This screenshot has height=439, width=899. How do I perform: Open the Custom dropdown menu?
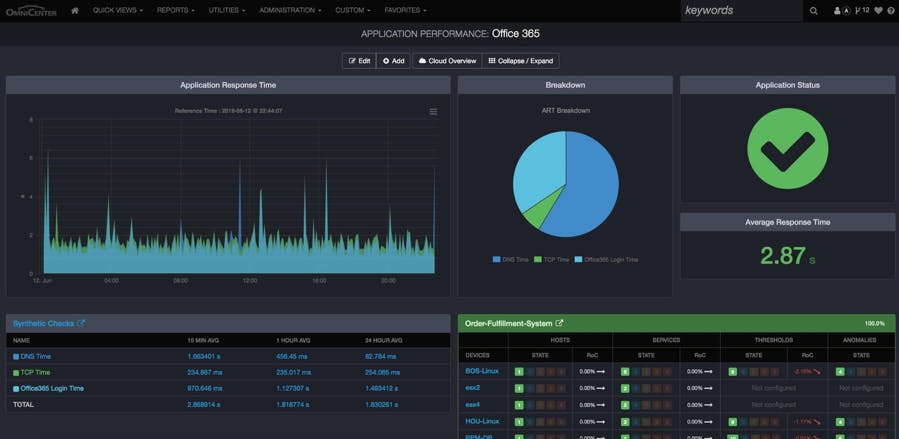[x=353, y=10]
